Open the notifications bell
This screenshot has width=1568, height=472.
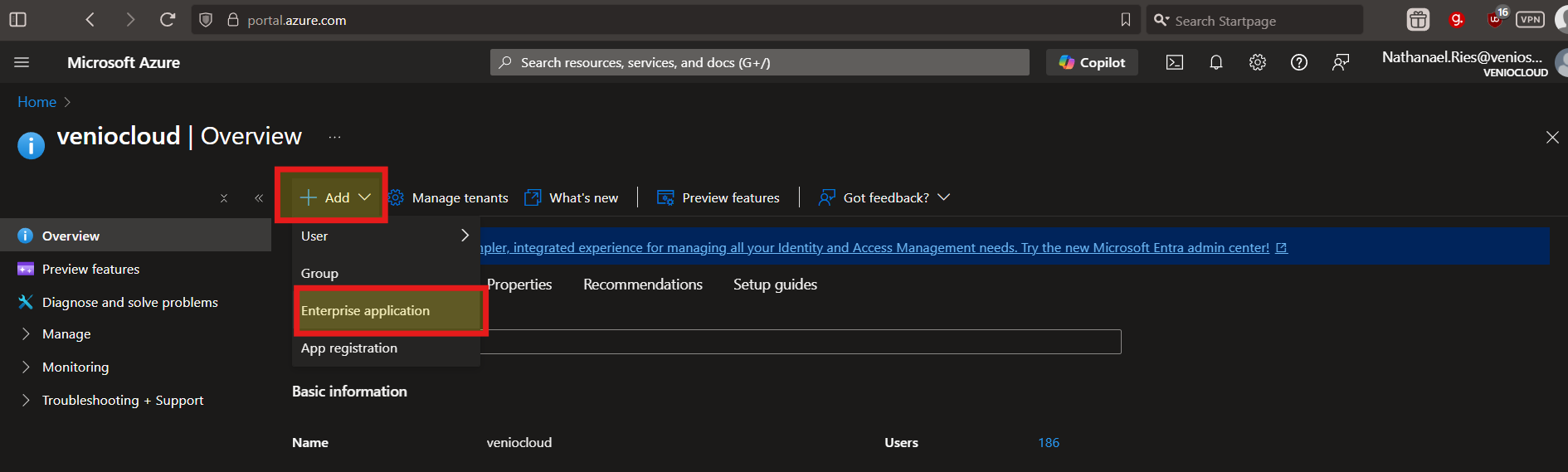[x=1216, y=62]
